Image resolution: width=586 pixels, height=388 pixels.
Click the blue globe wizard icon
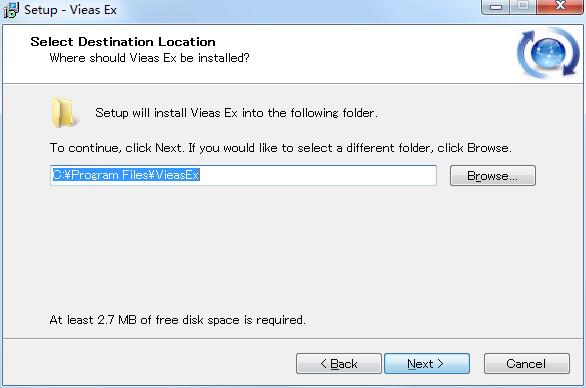point(548,52)
